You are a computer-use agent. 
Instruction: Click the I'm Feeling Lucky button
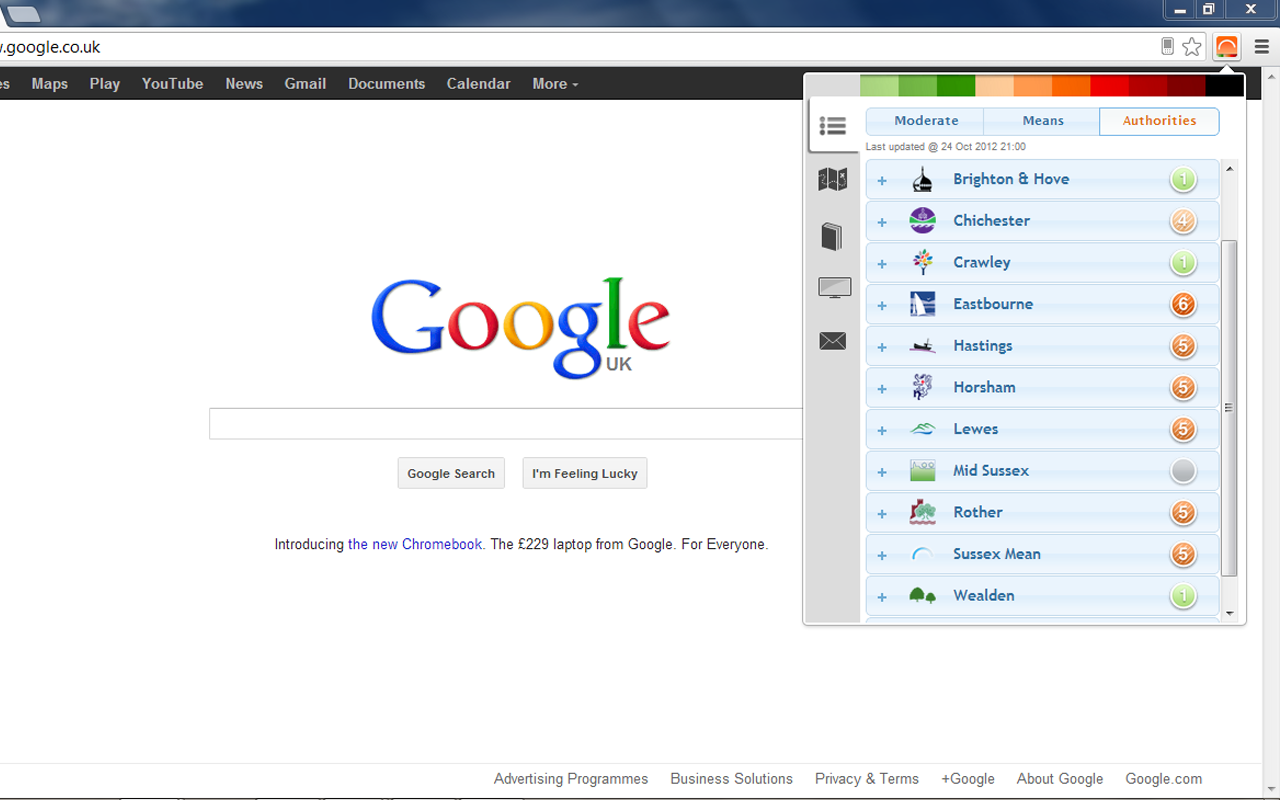click(x=585, y=473)
